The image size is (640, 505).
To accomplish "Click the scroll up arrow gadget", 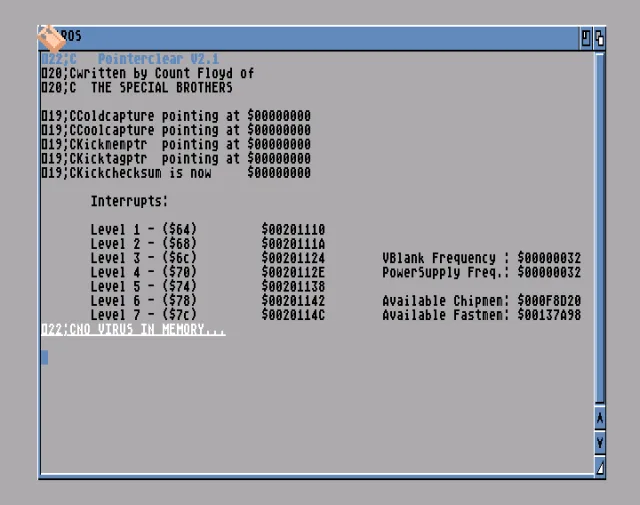I will [600, 418].
